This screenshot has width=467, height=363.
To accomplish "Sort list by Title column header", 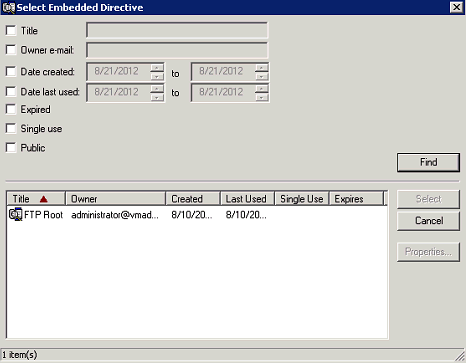I will coord(36,199).
